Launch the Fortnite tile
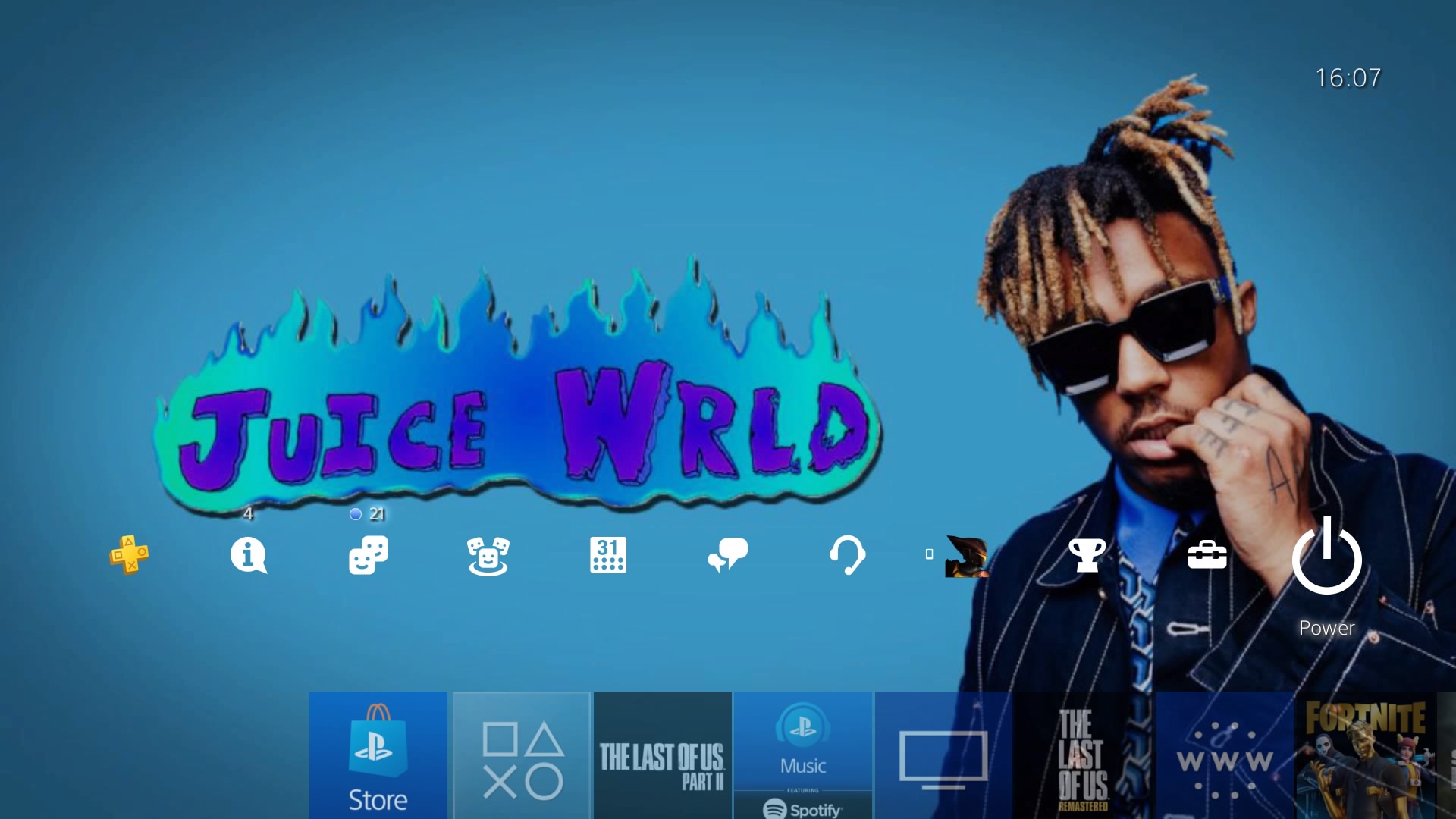The width and height of the screenshot is (1456, 819). [x=1366, y=755]
